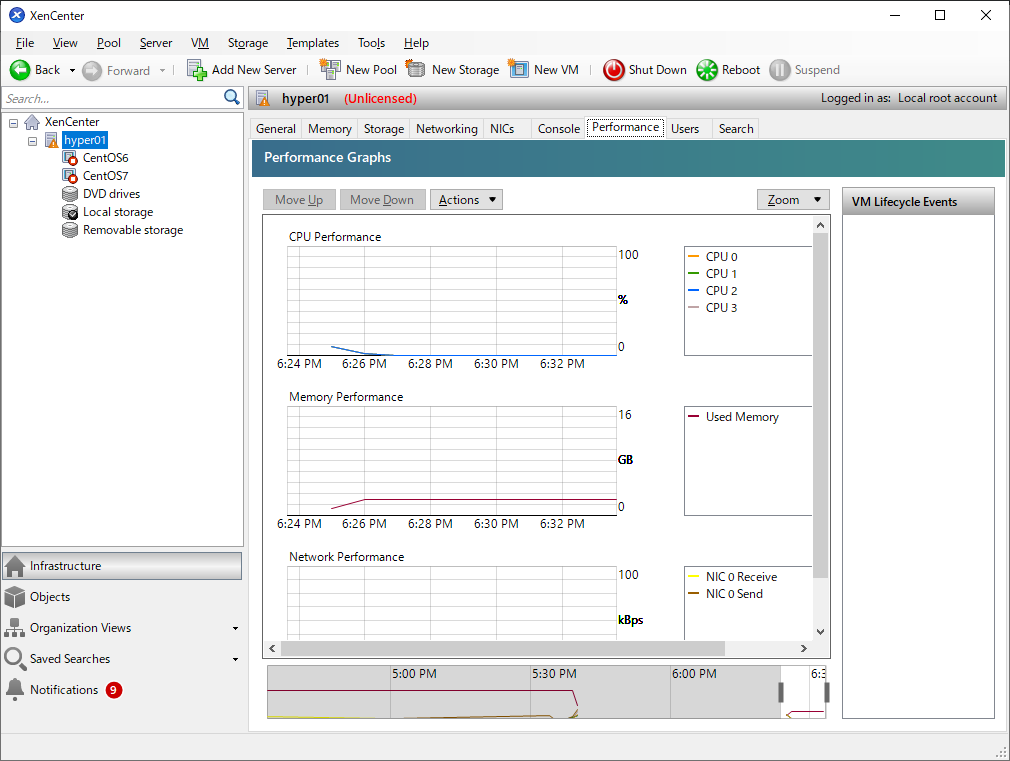Viewport: 1010px width, 761px height.
Task: Select the Local storage icon
Action: [70, 212]
